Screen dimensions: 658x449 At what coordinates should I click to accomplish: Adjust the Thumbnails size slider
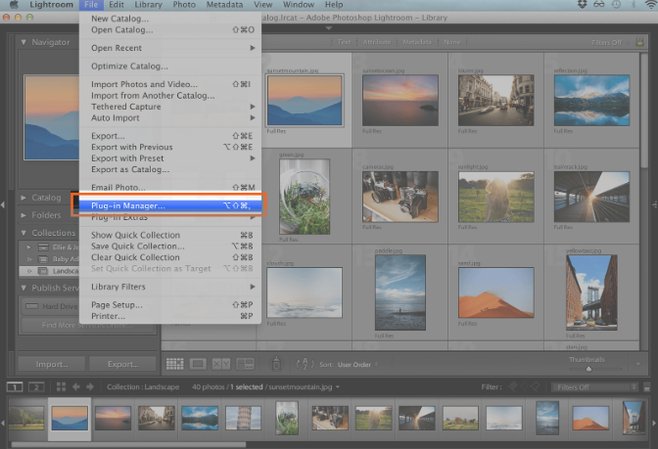pyautogui.click(x=588, y=369)
